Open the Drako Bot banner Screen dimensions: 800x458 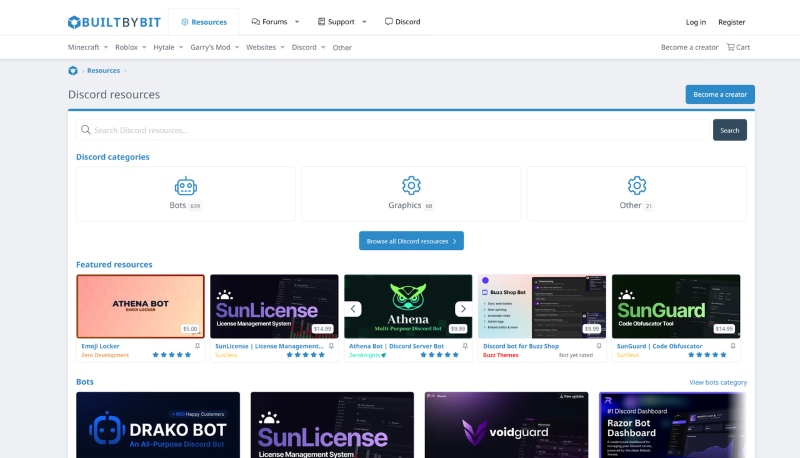pyautogui.click(x=158, y=425)
